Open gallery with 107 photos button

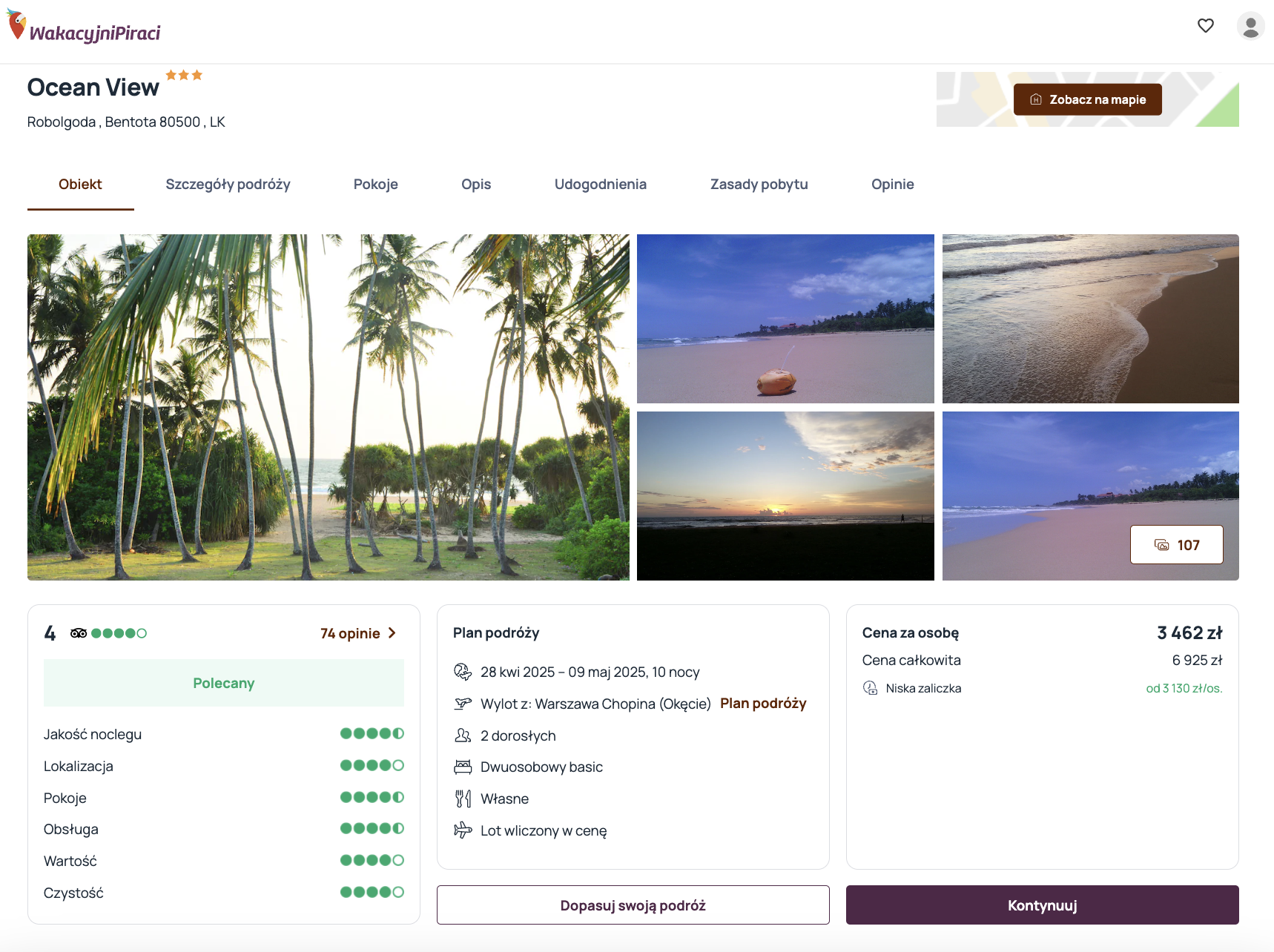pyautogui.click(x=1176, y=545)
